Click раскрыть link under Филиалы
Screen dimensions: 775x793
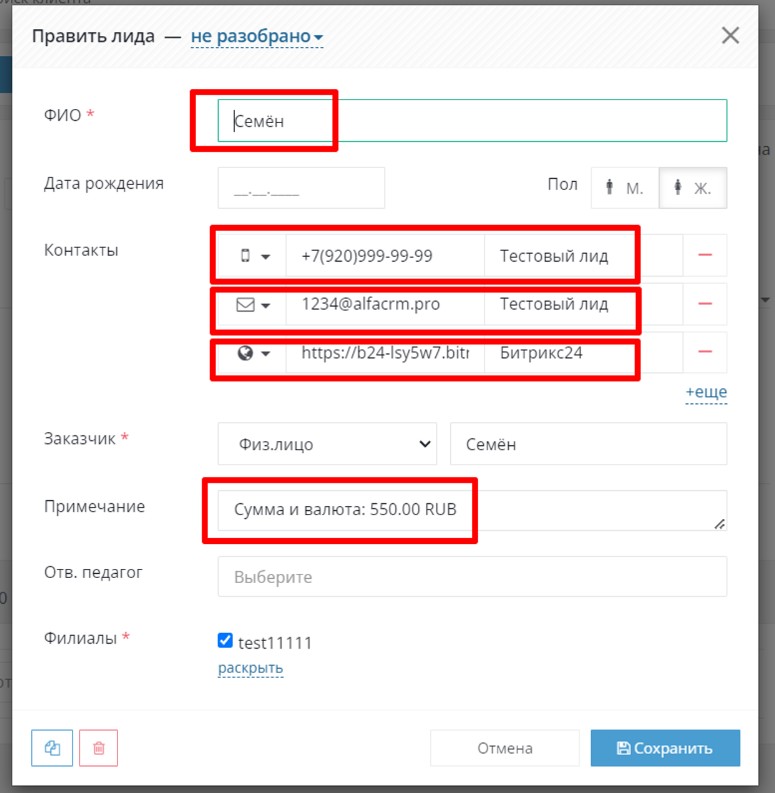tap(250, 668)
